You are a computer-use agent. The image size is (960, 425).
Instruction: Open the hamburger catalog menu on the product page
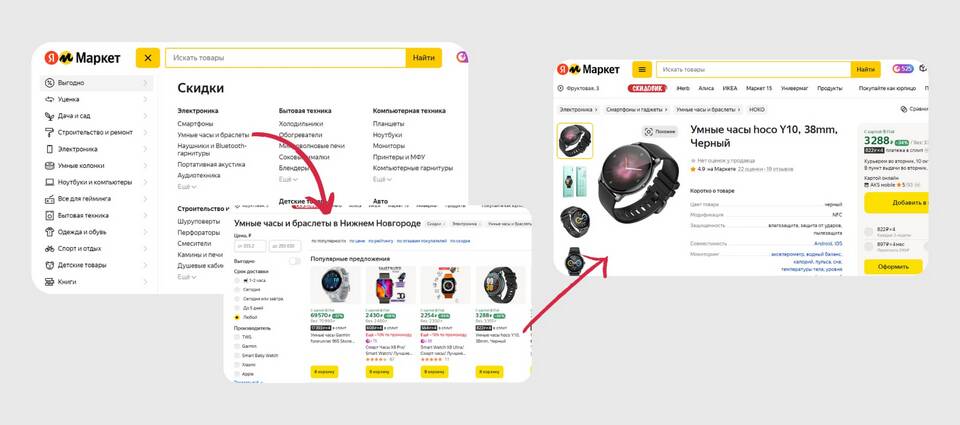pos(642,69)
